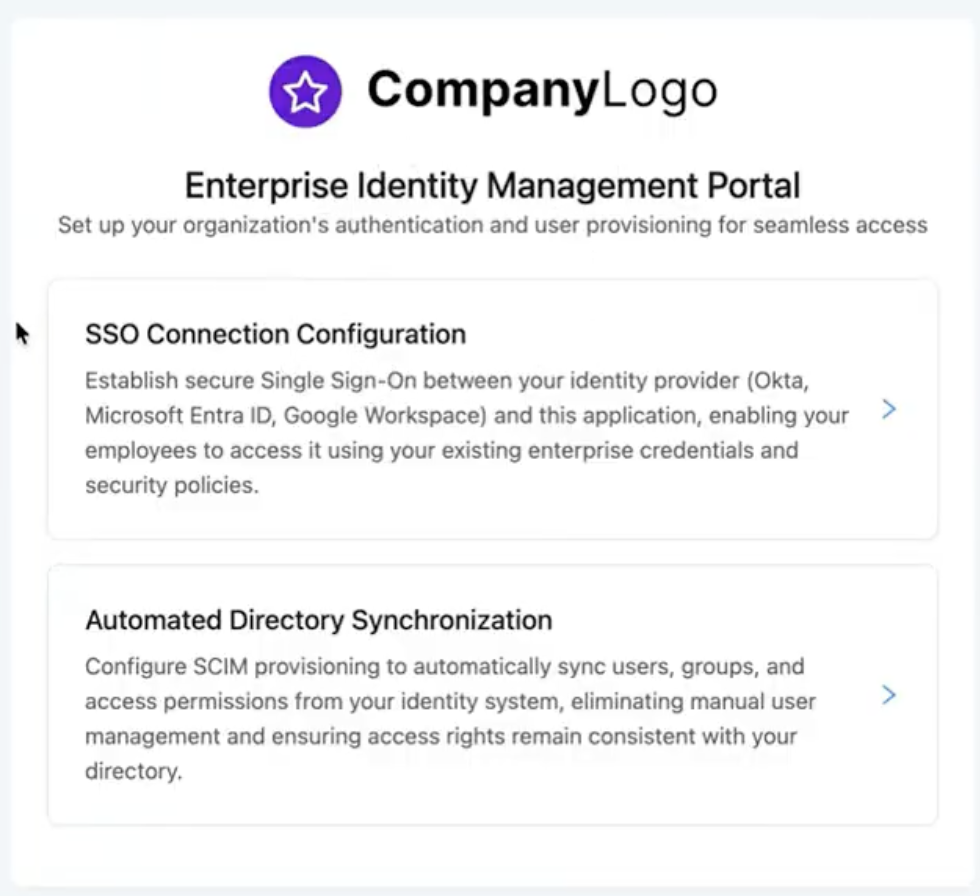This screenshot has height=896, width=980.
Task: Open the SSO Connection Configuration heading
Action: click(276, 334)
